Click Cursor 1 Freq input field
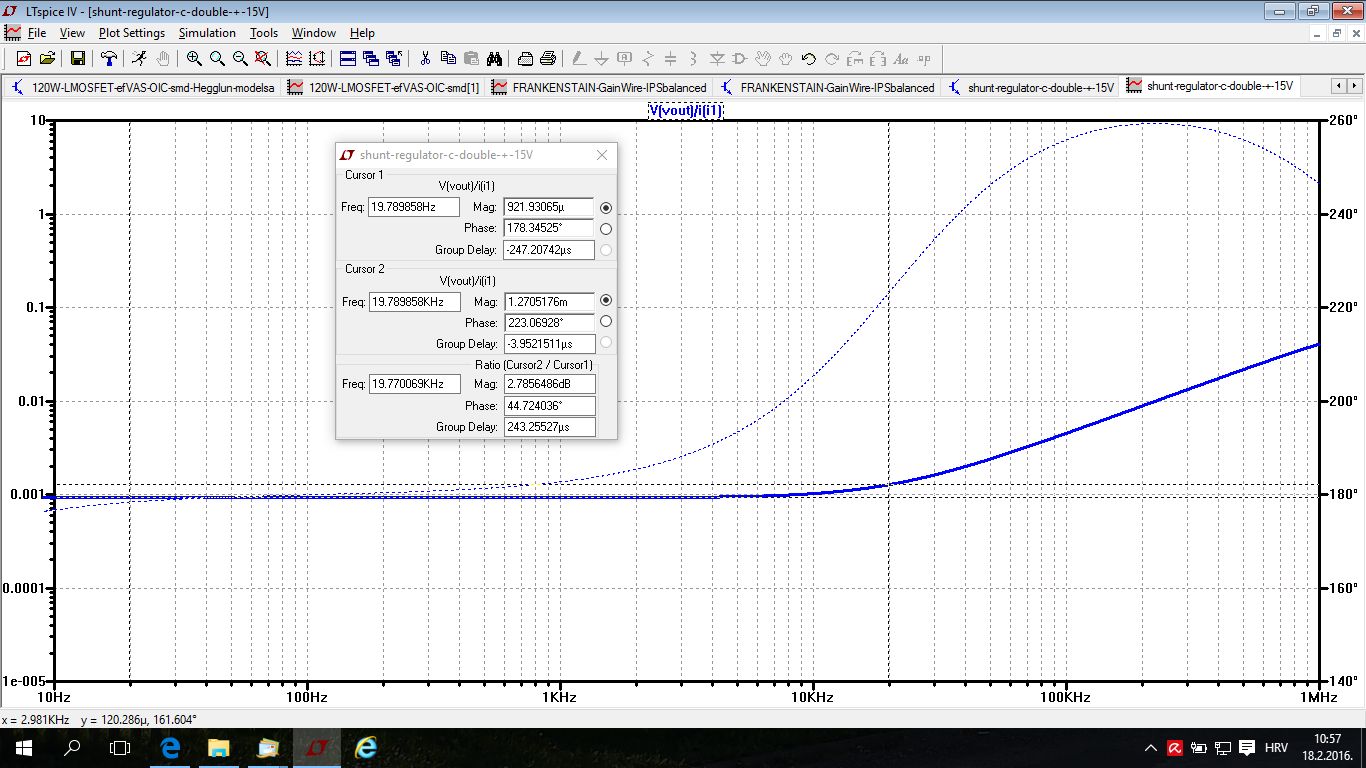This screenshot has height=768, width=1366. pyautogui.click(x=414, y=207)
